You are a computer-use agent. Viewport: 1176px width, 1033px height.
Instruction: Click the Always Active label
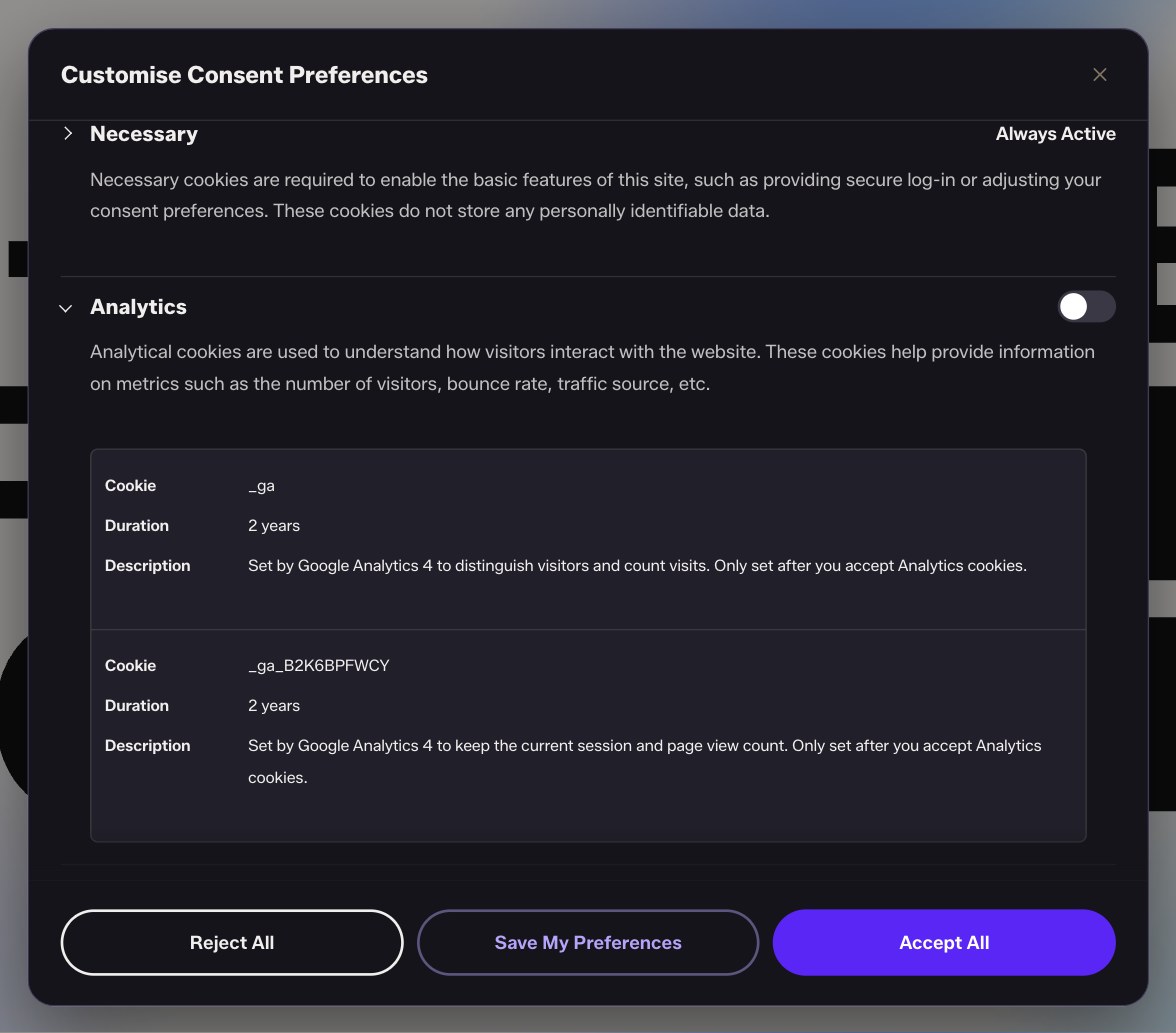pyautogui.click(x=1055, y=134)
